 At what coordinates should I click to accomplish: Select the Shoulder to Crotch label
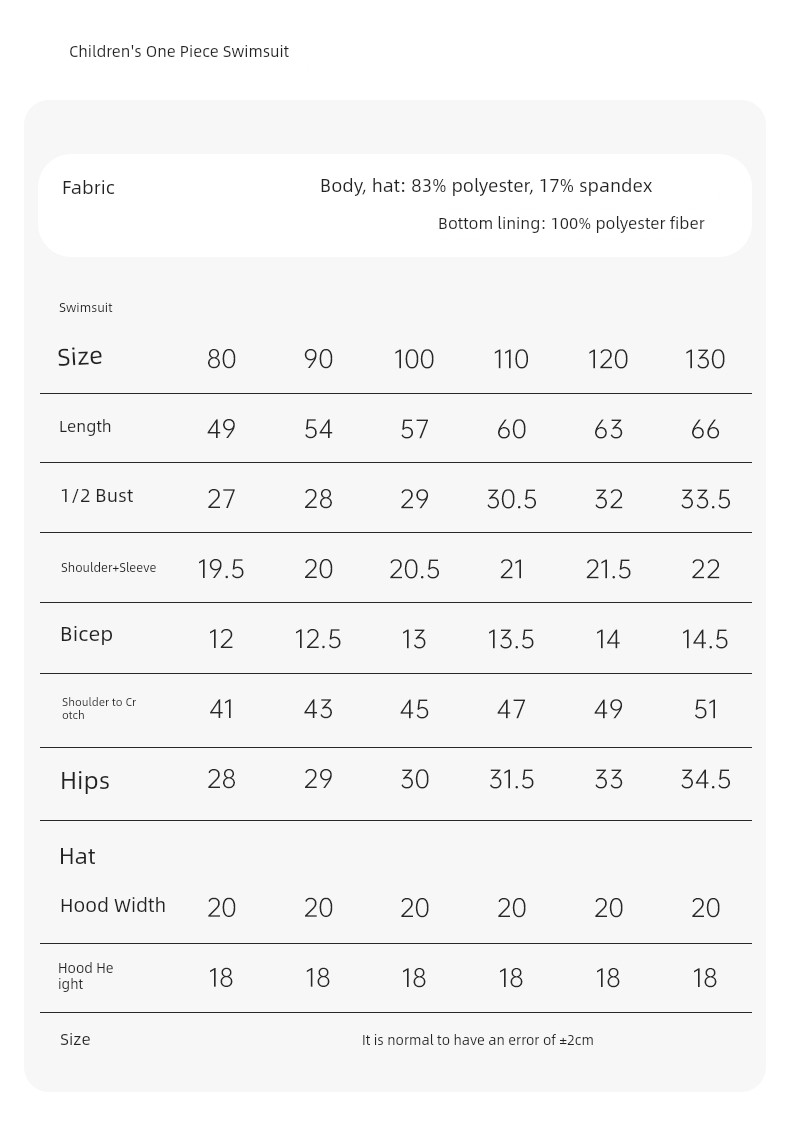point(99,708)
